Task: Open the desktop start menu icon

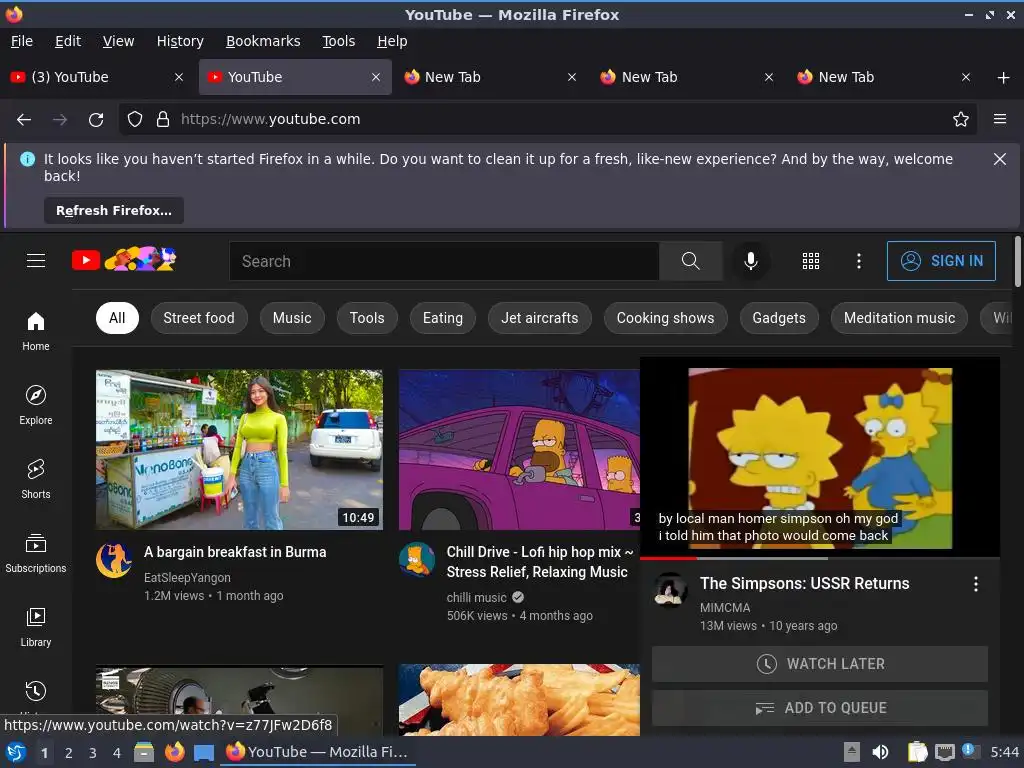Action: click(x=16, y=752)
